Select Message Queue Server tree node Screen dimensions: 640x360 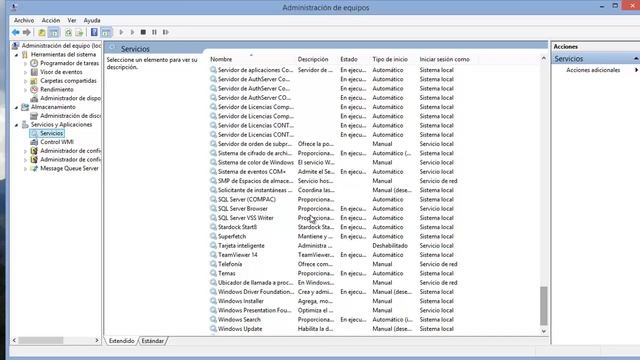click(69, 168)
